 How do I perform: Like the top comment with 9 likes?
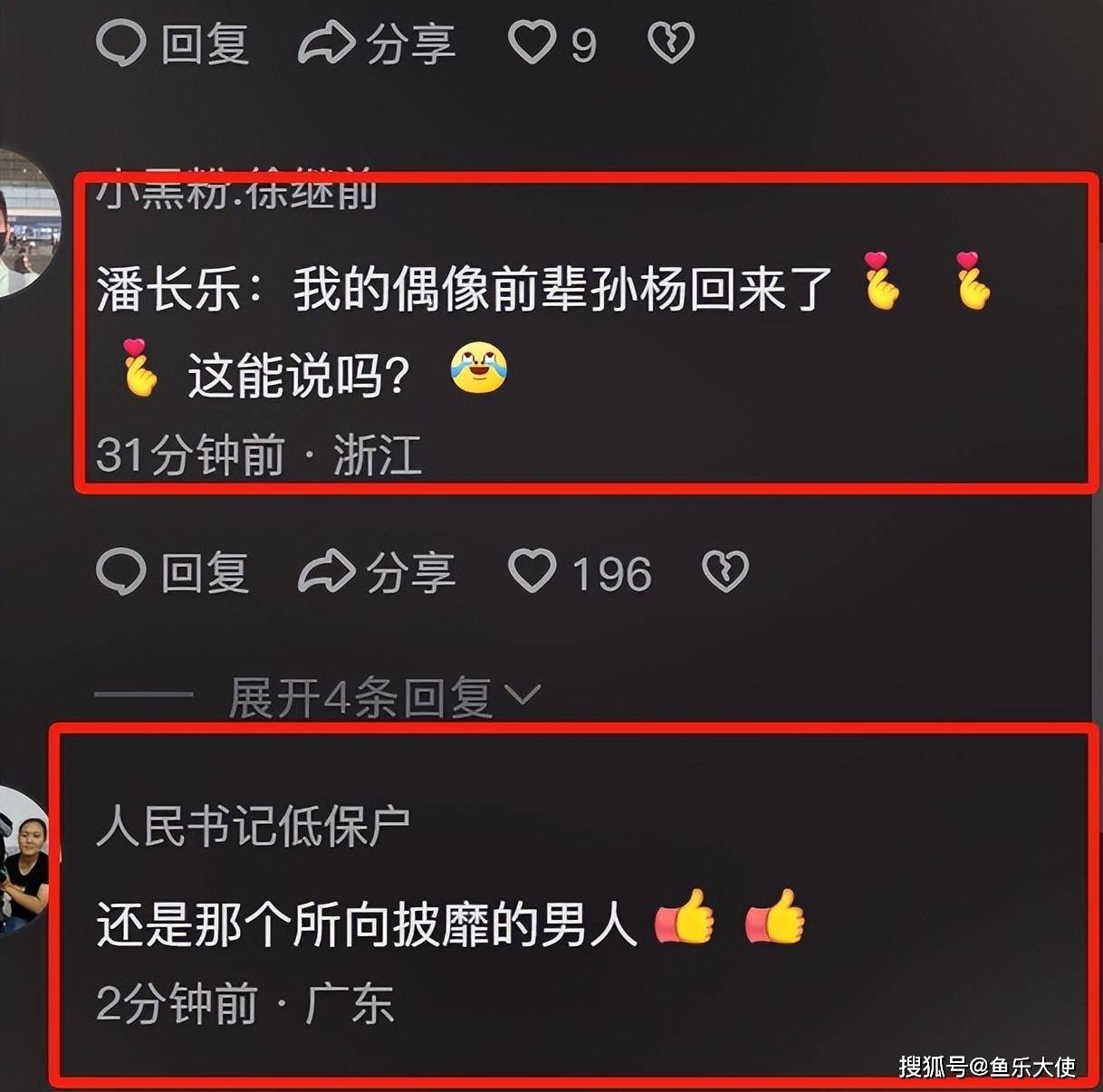click(x=532, y=43)
